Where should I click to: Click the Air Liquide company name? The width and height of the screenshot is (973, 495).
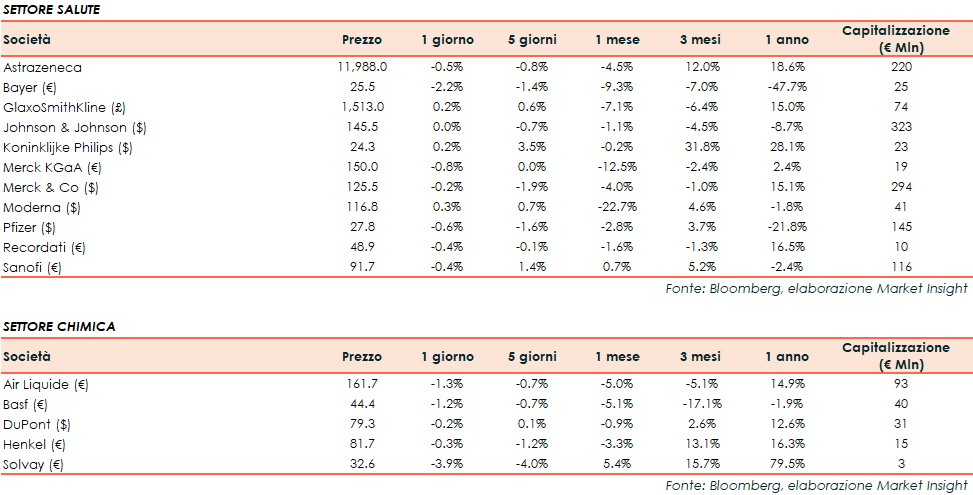[46, 384]
